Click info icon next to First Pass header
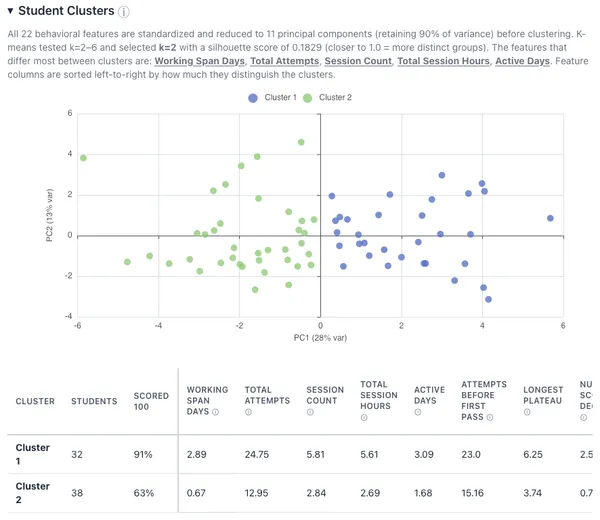Image resolution: width=600 pixels, height=520 pixels. coord(490,417)
